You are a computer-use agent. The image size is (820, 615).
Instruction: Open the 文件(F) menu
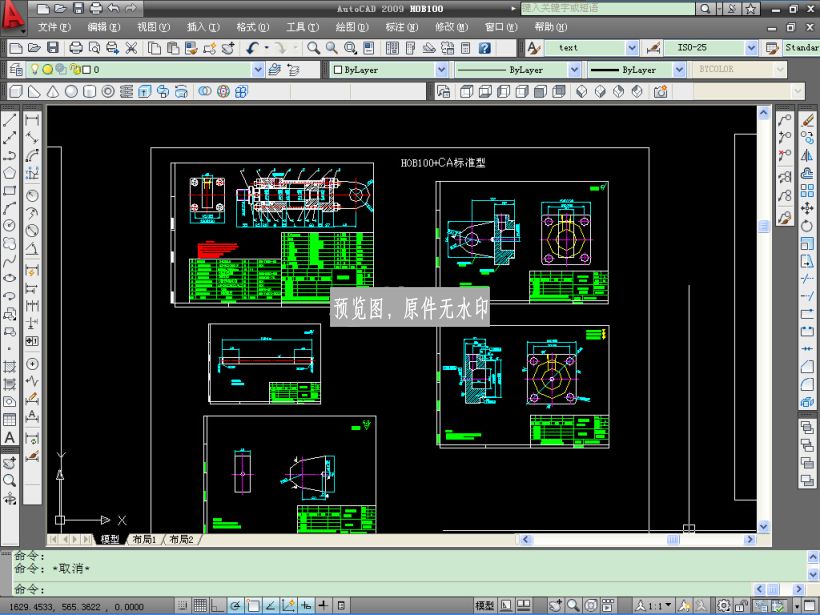click(x=54, y=27)
